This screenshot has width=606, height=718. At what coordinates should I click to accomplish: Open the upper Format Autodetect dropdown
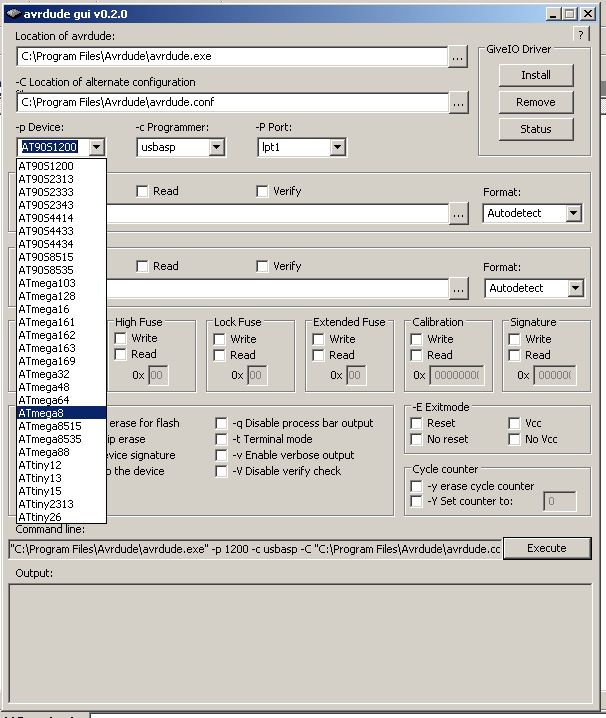[573, 213]
